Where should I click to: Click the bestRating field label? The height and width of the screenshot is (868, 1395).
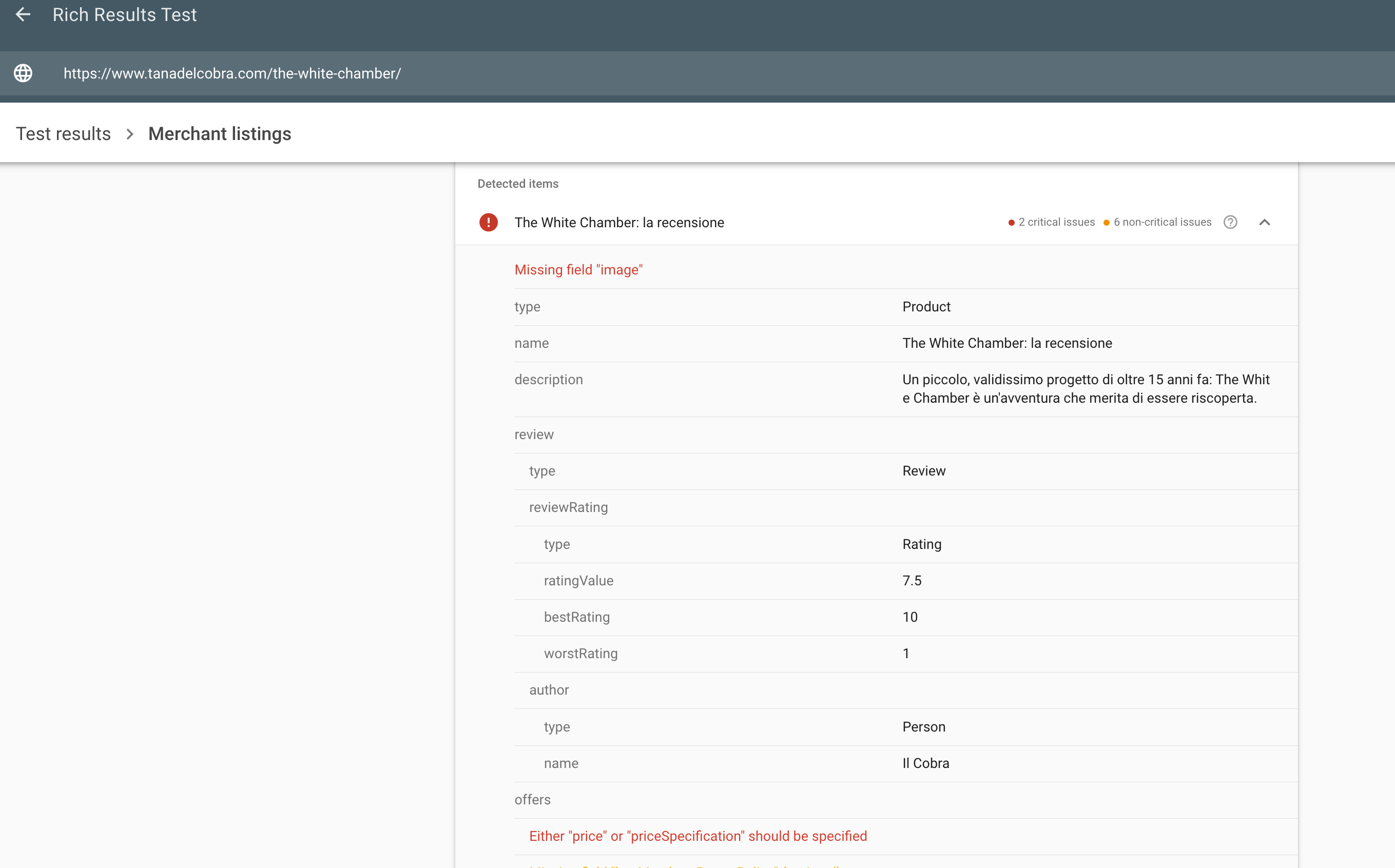coord(576,617)
